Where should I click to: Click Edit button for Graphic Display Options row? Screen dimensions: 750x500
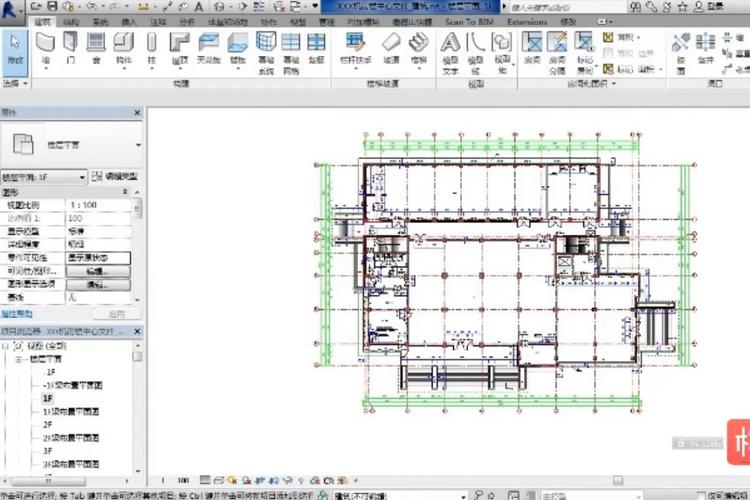pyautogui.click(x=98, y=285)
